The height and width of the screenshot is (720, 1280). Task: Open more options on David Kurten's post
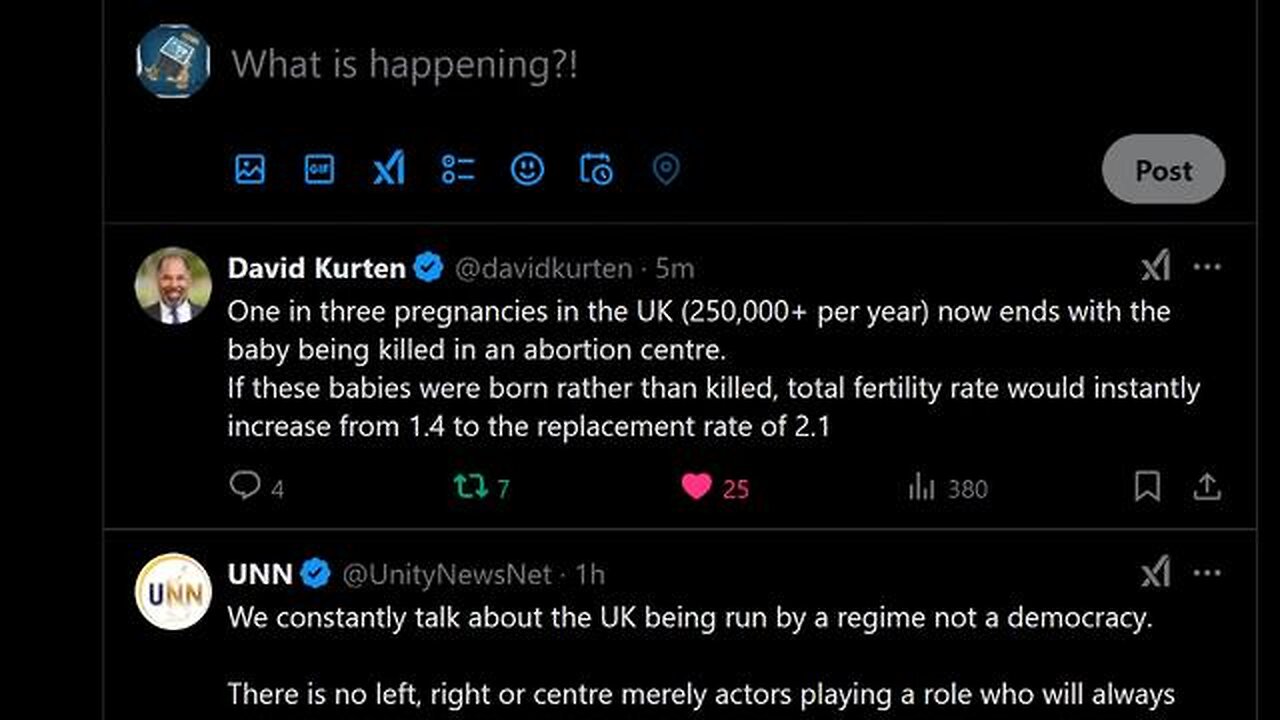pyautogui.click(x=1207, y=267)
